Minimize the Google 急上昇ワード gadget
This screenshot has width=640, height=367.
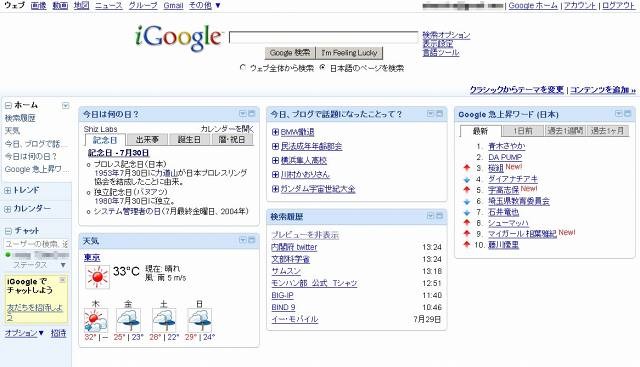[x=628, y=114]
